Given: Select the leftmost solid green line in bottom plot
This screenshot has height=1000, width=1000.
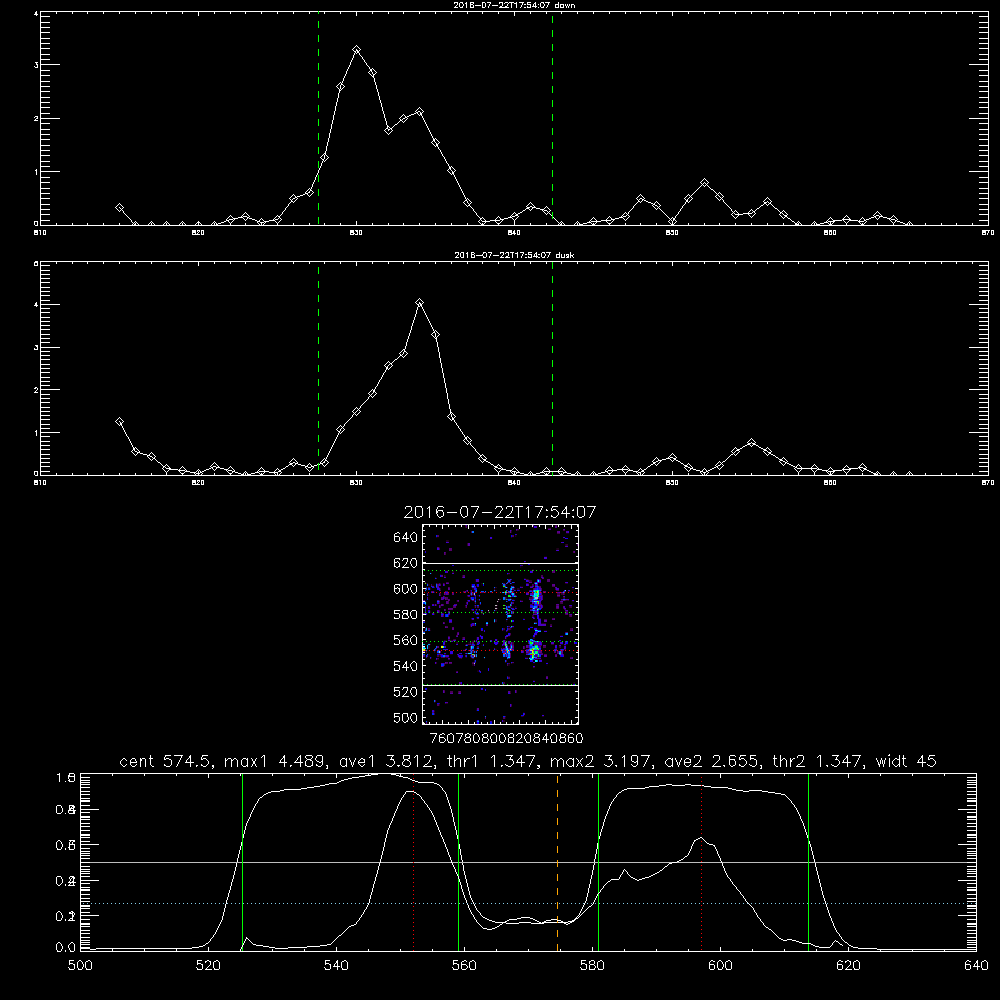Looking at the screenshot, I should (x=242, y=862).
